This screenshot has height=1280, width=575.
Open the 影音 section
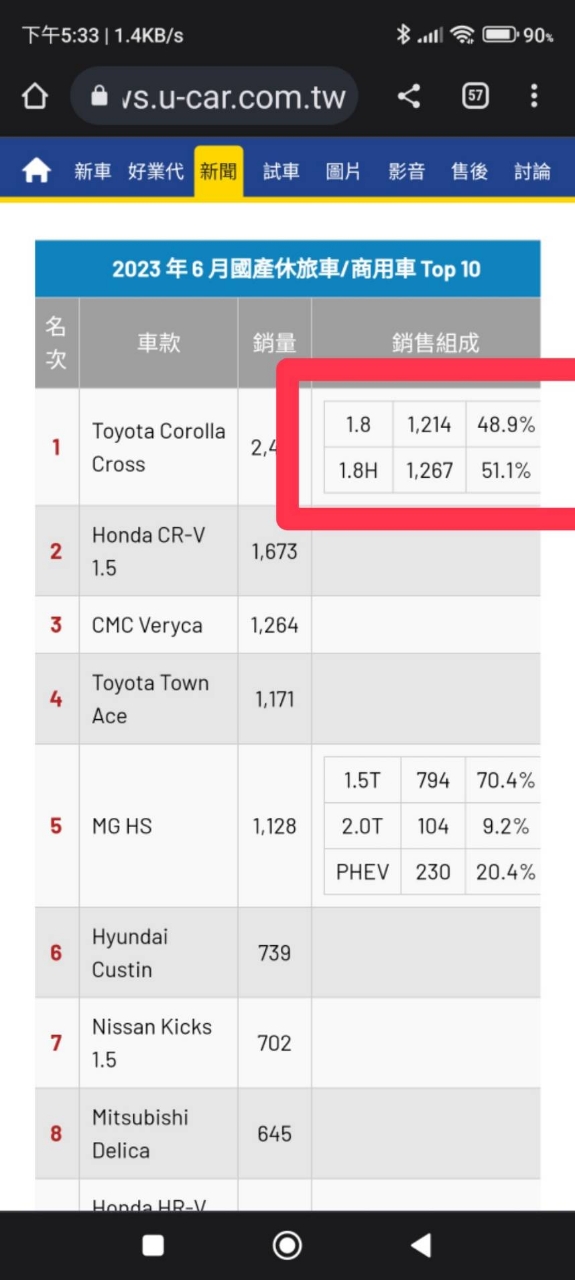pyautogui.click(x=406, y=171)
